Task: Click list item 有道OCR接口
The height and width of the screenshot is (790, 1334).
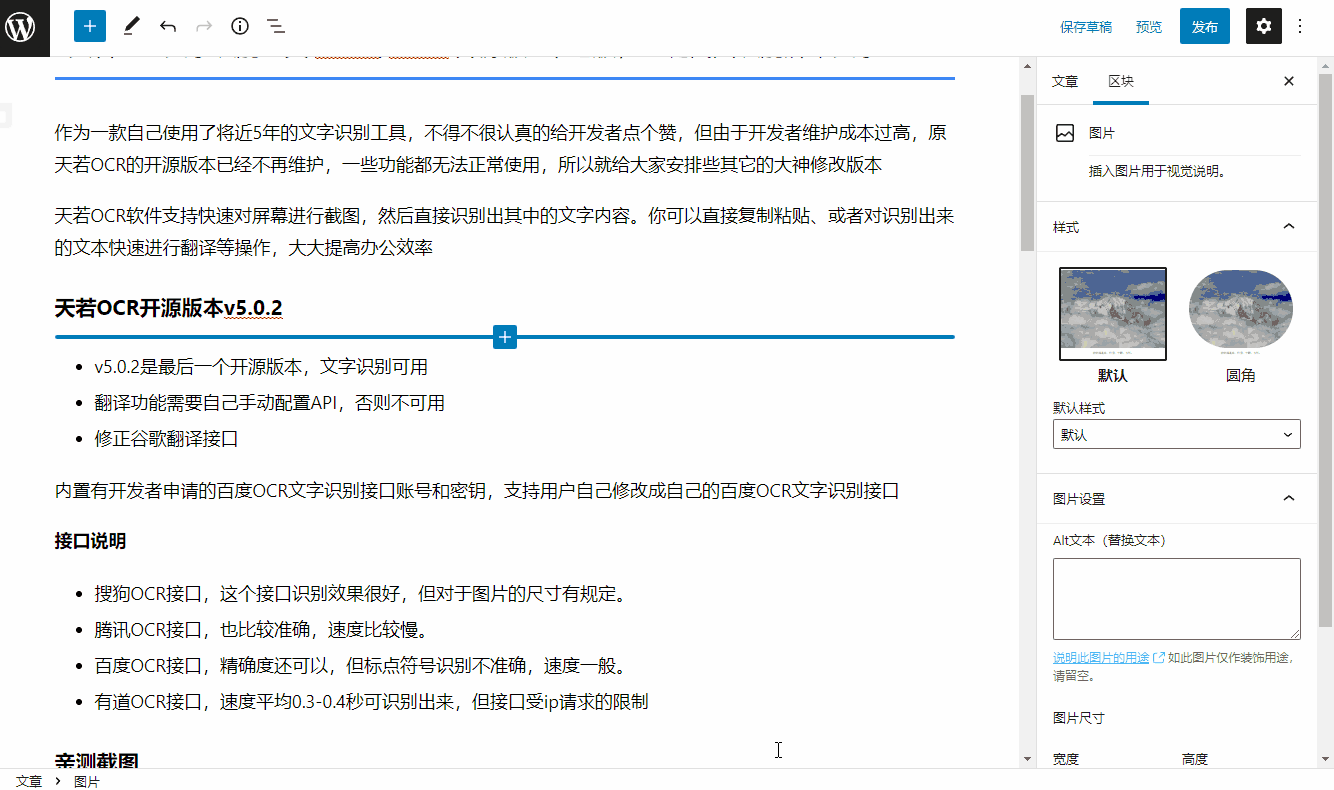Action: tap(371, 702)
